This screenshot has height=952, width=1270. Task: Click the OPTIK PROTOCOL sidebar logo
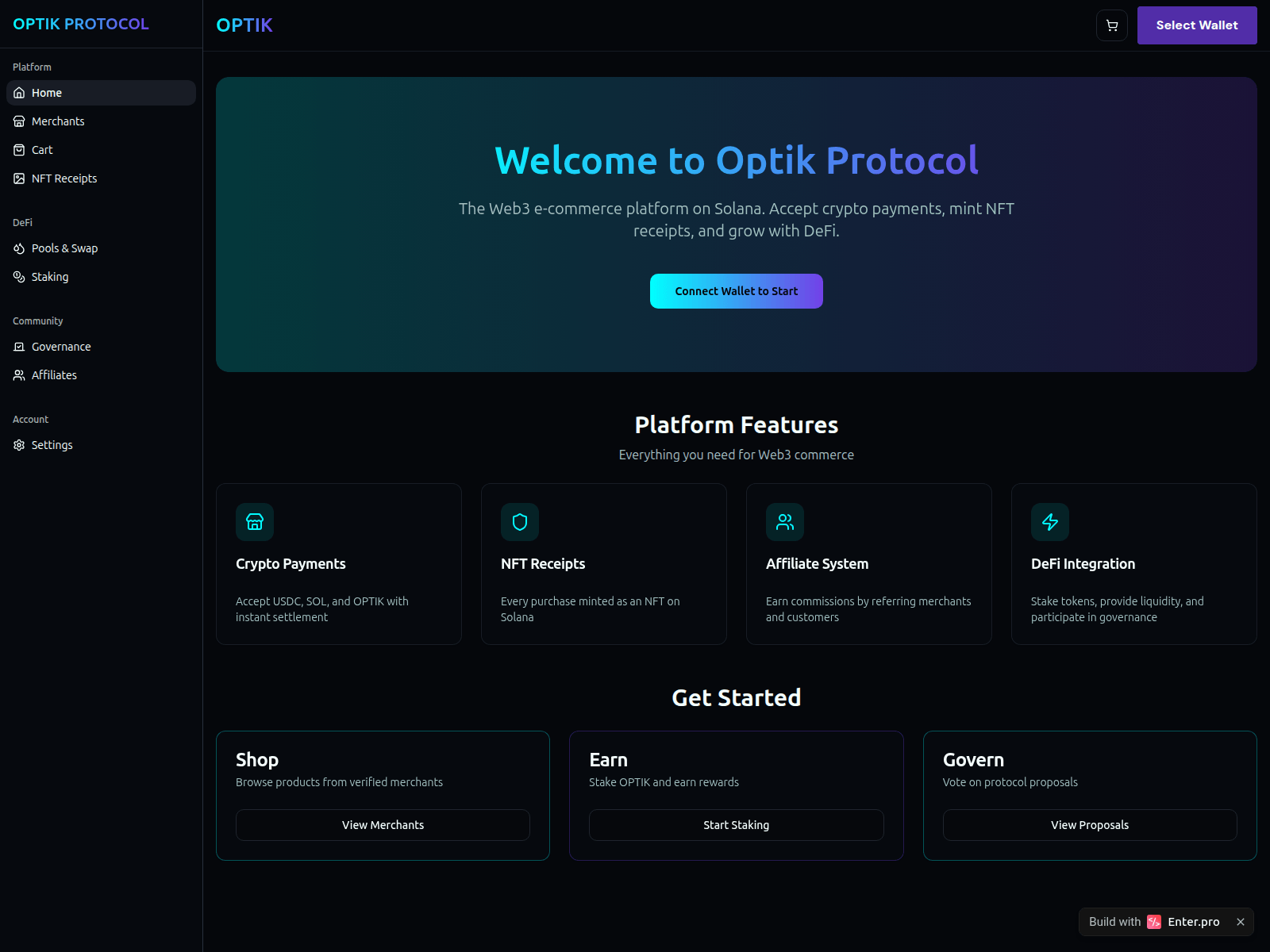point(81,24)
